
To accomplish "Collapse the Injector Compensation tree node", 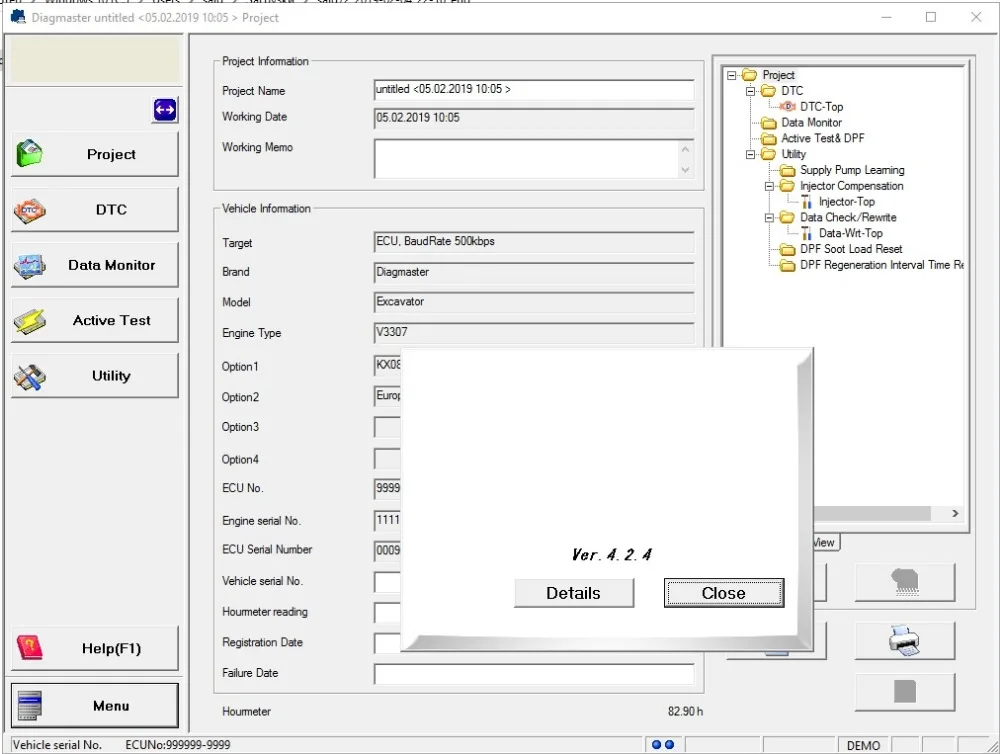I will (769, 186).
